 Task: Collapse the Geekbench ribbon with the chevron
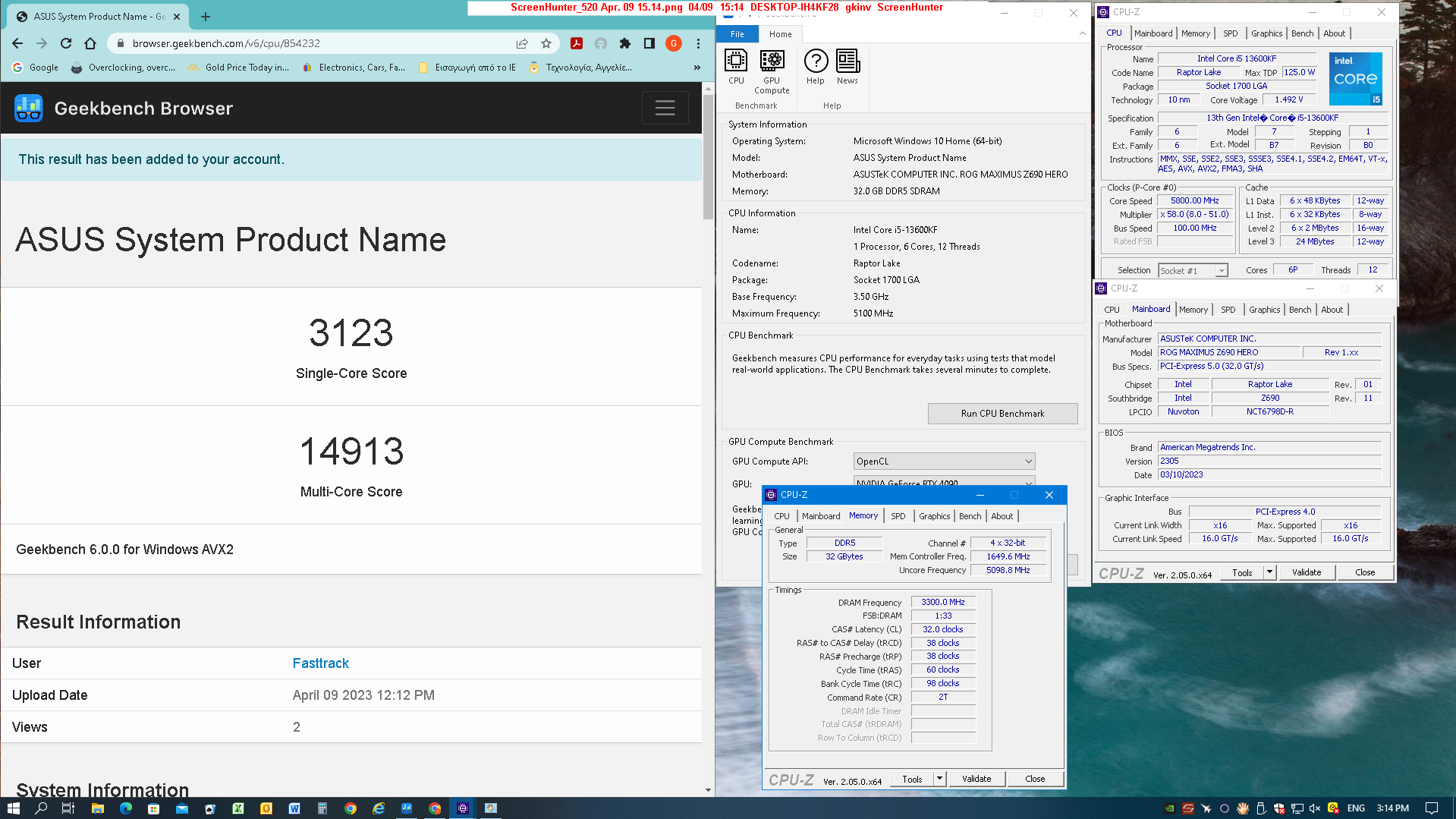[x=1082, y=33]
